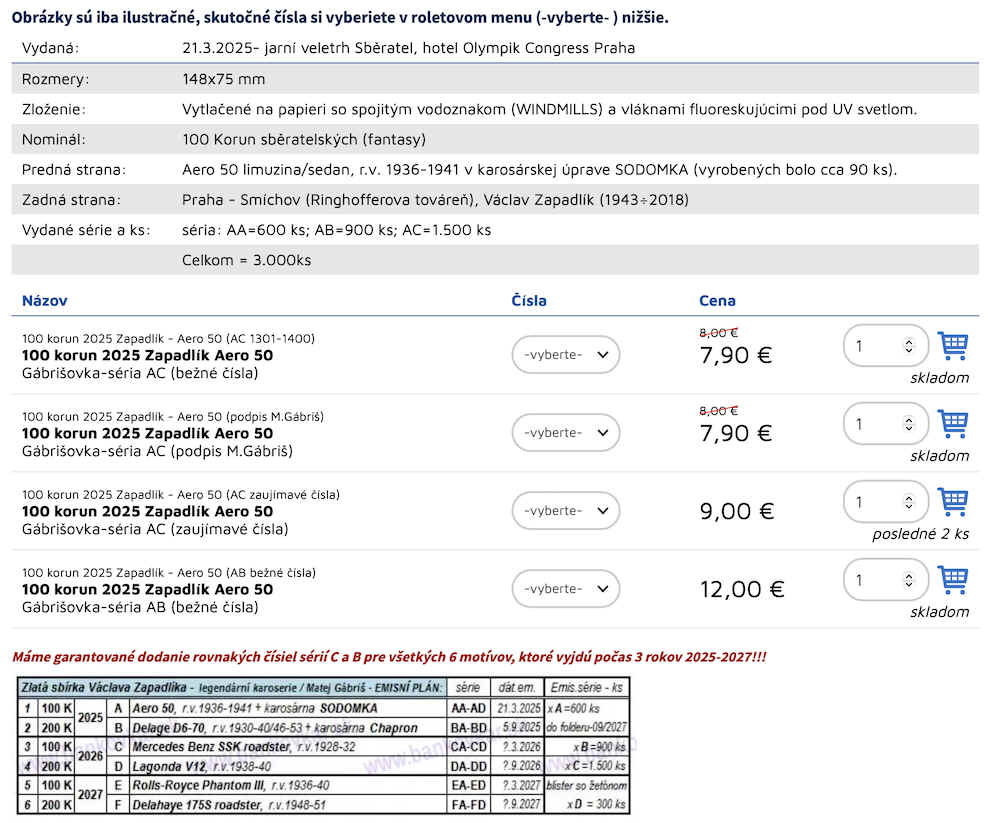Open number dropdown for AC bežné čísla

[566, 355]
